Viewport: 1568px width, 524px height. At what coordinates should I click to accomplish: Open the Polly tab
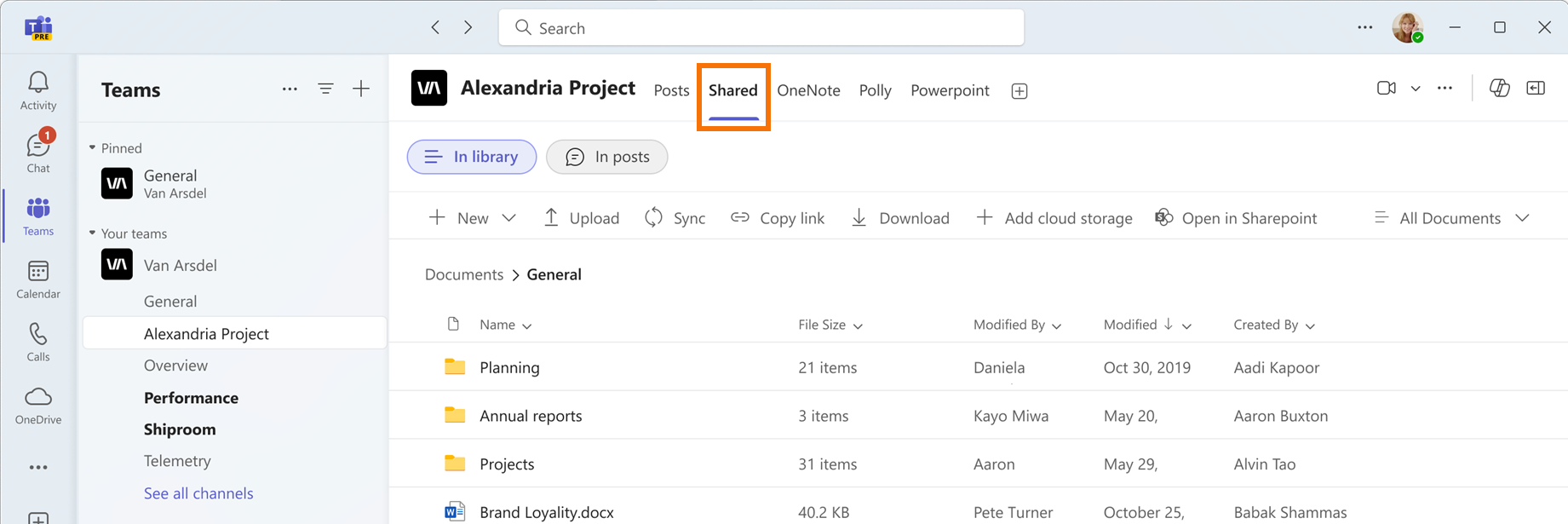click(875, 90)
